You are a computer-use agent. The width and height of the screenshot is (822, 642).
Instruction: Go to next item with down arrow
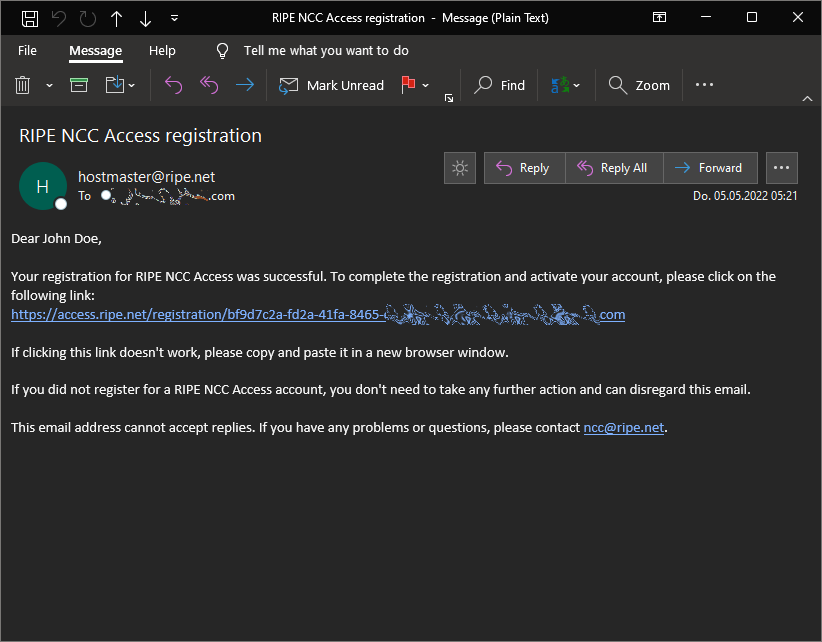(145, 19)
